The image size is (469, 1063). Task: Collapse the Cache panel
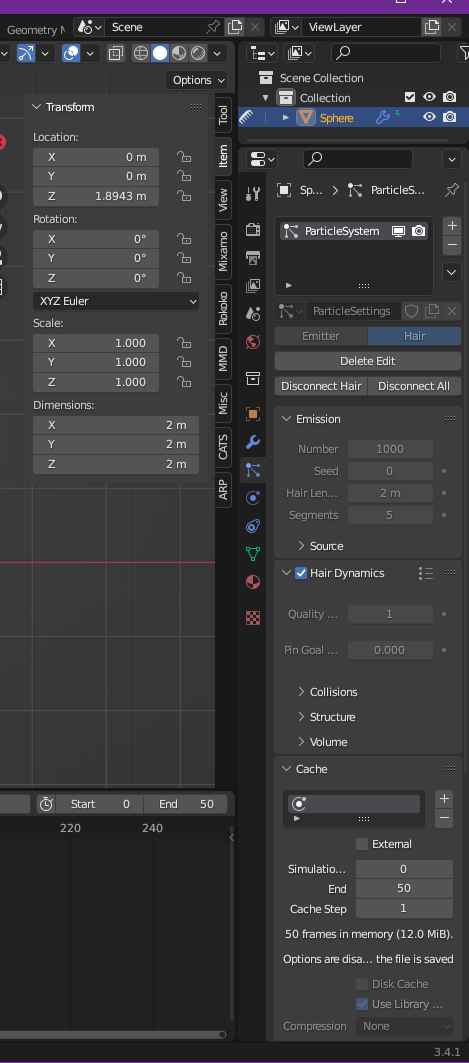[287, 769]
